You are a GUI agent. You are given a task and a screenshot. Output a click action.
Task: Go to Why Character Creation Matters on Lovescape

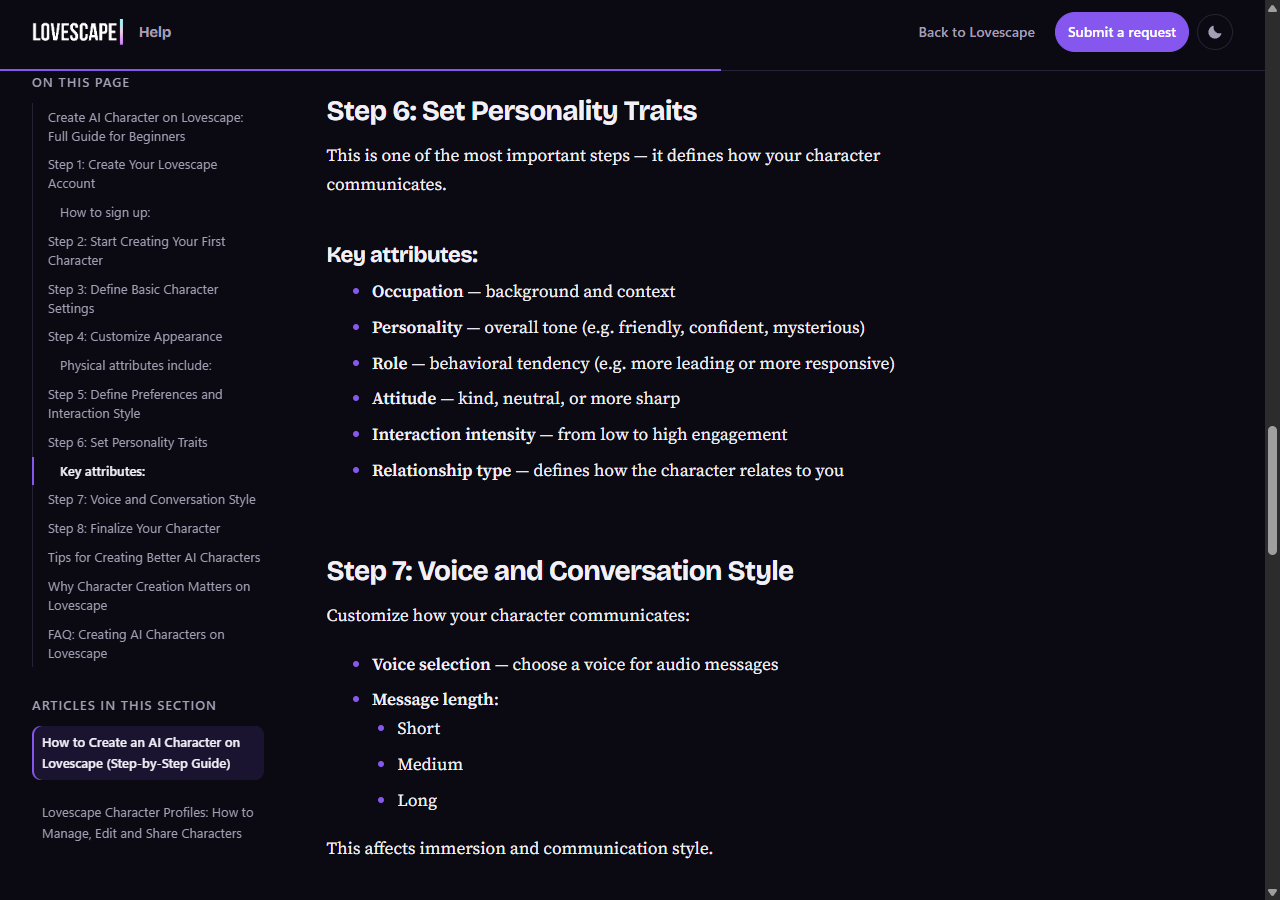[149, 596]
